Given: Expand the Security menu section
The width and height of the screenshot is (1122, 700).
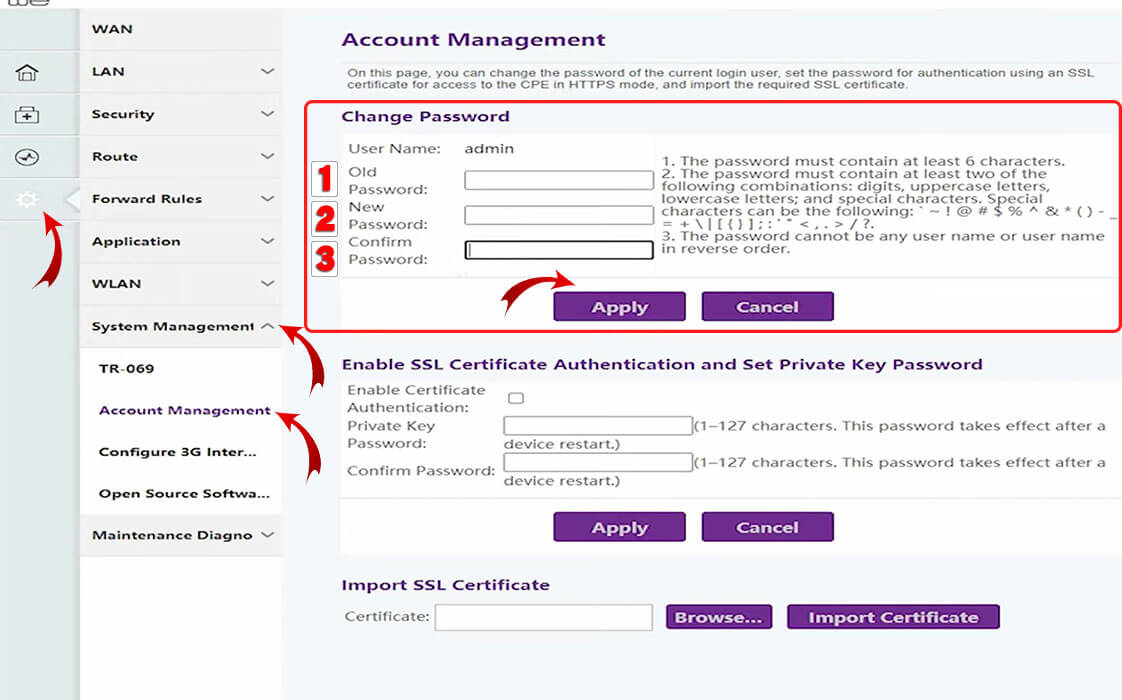Looking at the screenshot, I should coord(180,114).
